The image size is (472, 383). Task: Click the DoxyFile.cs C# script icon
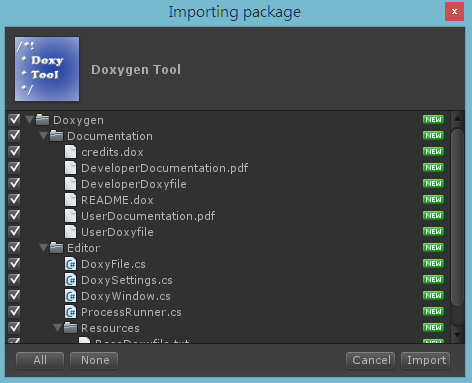click(70, 264)
